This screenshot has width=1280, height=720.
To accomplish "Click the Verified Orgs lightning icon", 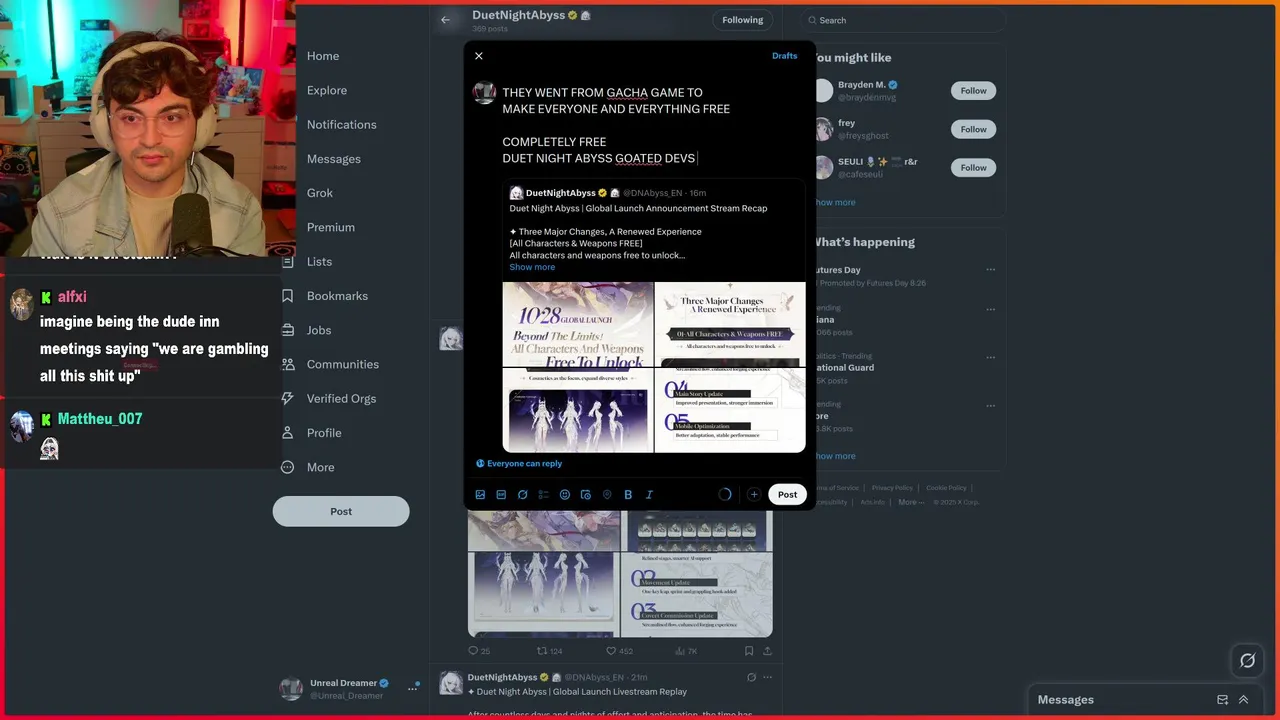I will [x=288, y=398].
